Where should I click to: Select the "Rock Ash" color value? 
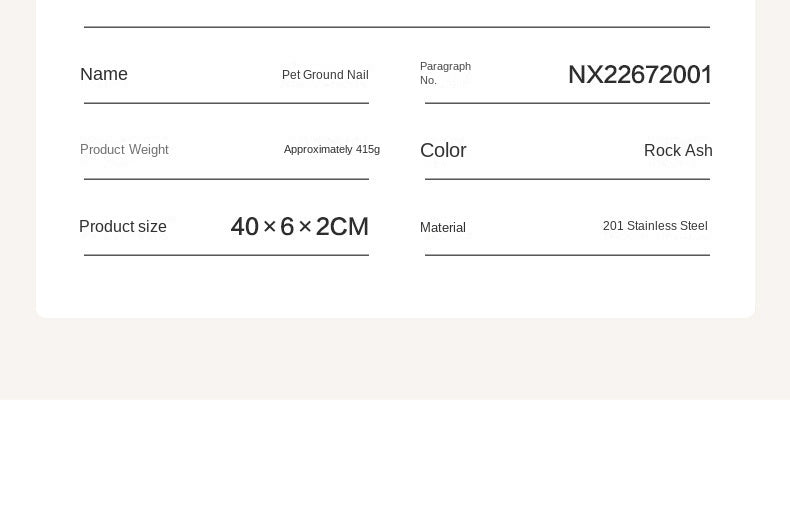[x=678, y=151]
